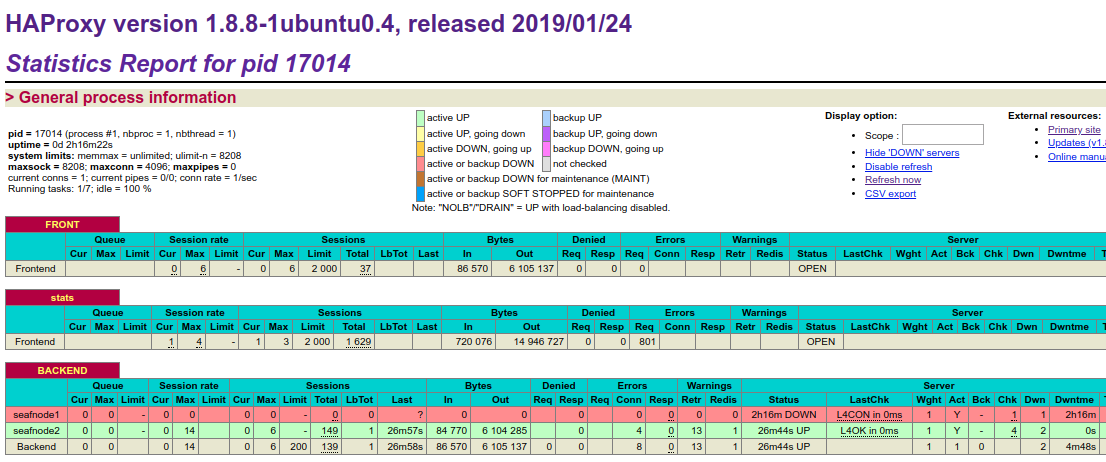Open the CSV export link
The width and height of the screenshot is (1106, 462).
coord(890,194)
